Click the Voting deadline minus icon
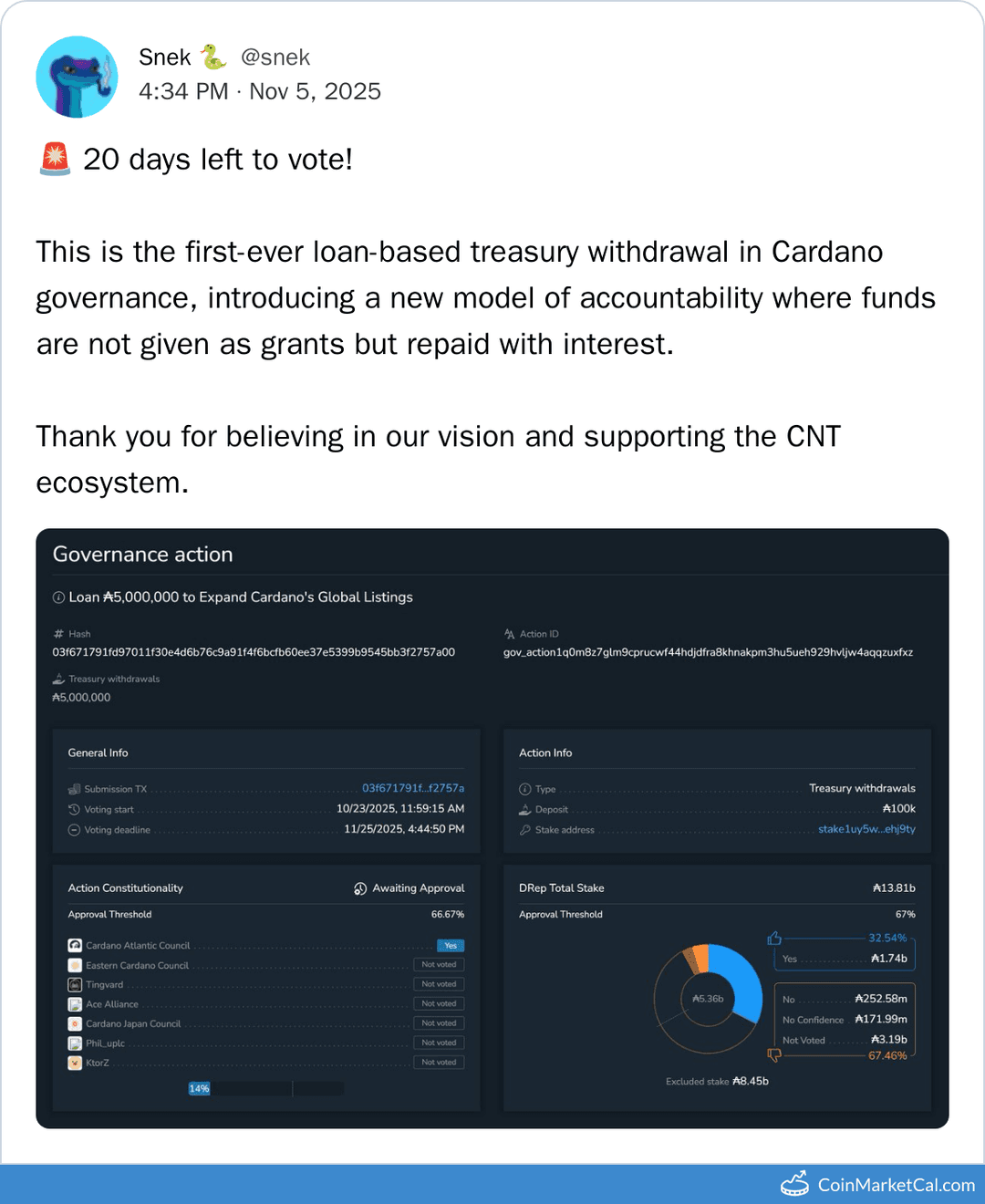Image resolution: width=985 pixels, height=1204 pixels. coord(73,829)
